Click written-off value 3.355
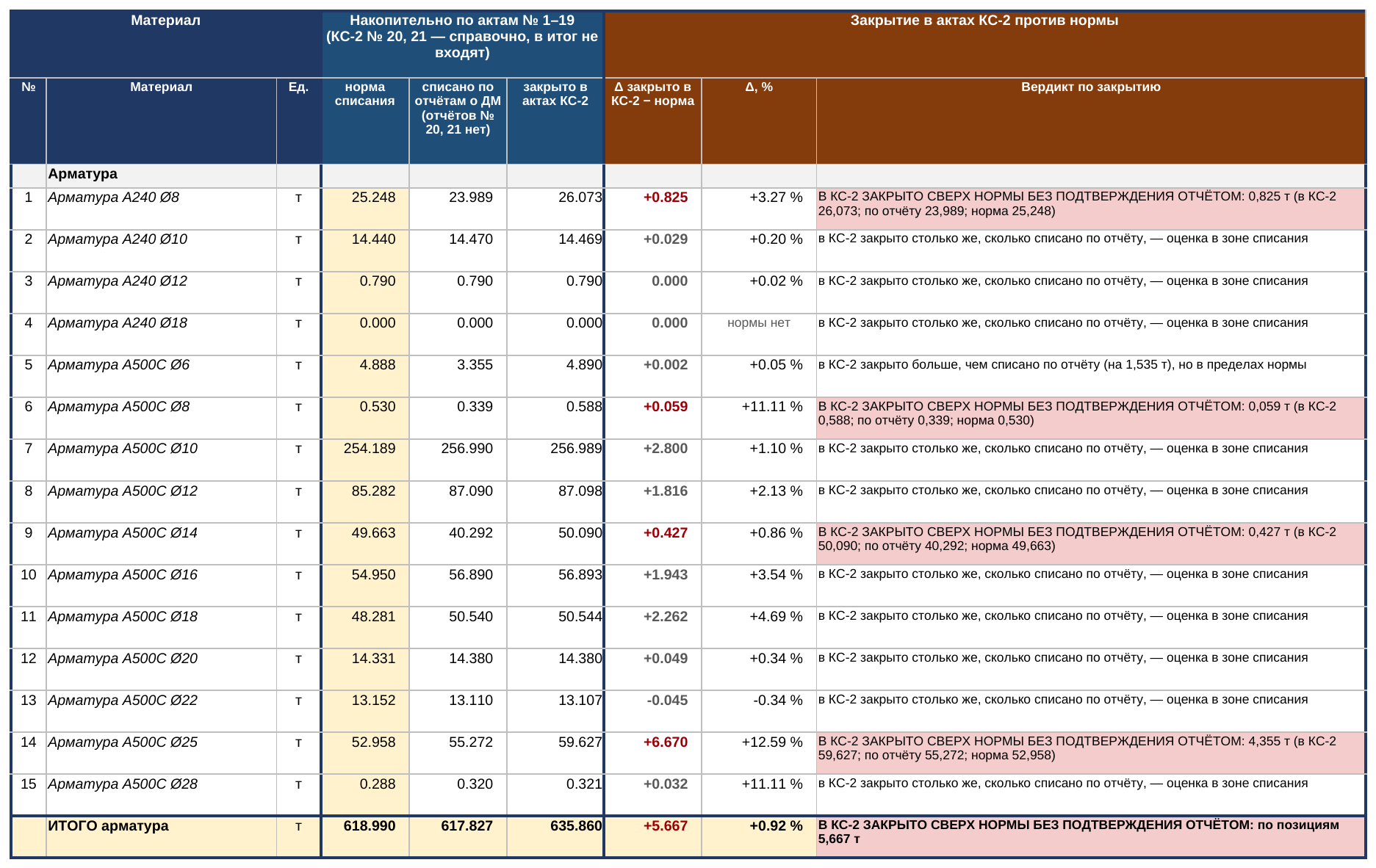Viewport: 1376px width, 868px height. 458,376
